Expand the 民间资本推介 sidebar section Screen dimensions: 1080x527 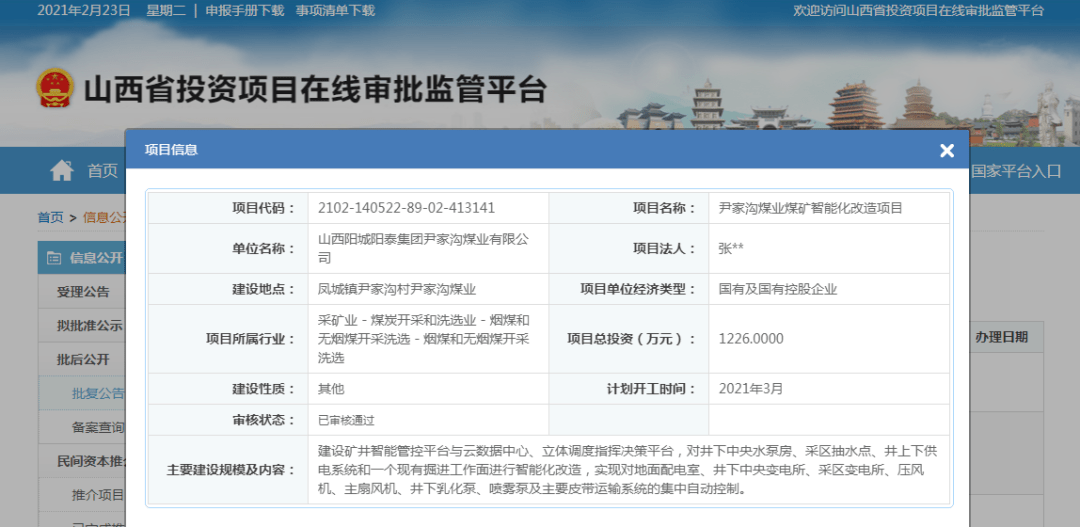[90, 461]
